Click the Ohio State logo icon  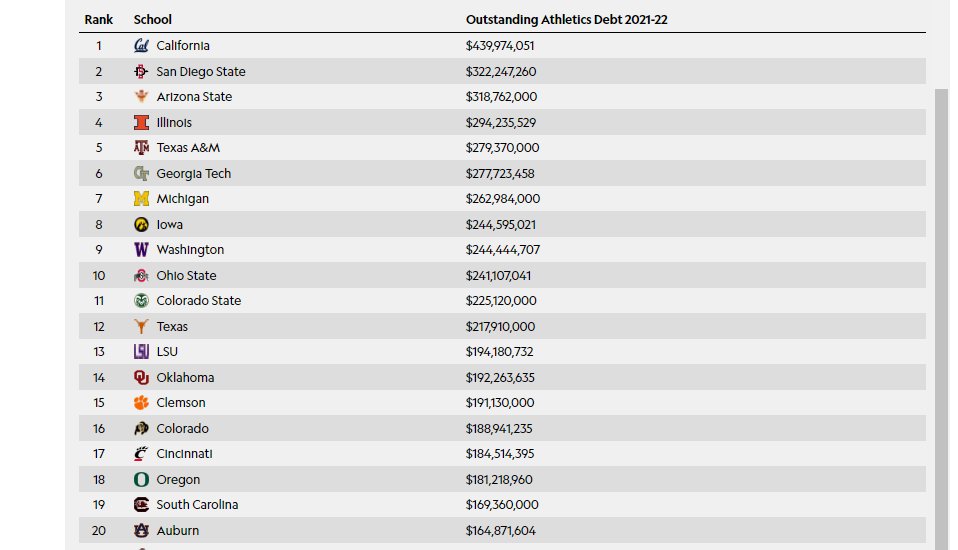click(x=141, y=276)
